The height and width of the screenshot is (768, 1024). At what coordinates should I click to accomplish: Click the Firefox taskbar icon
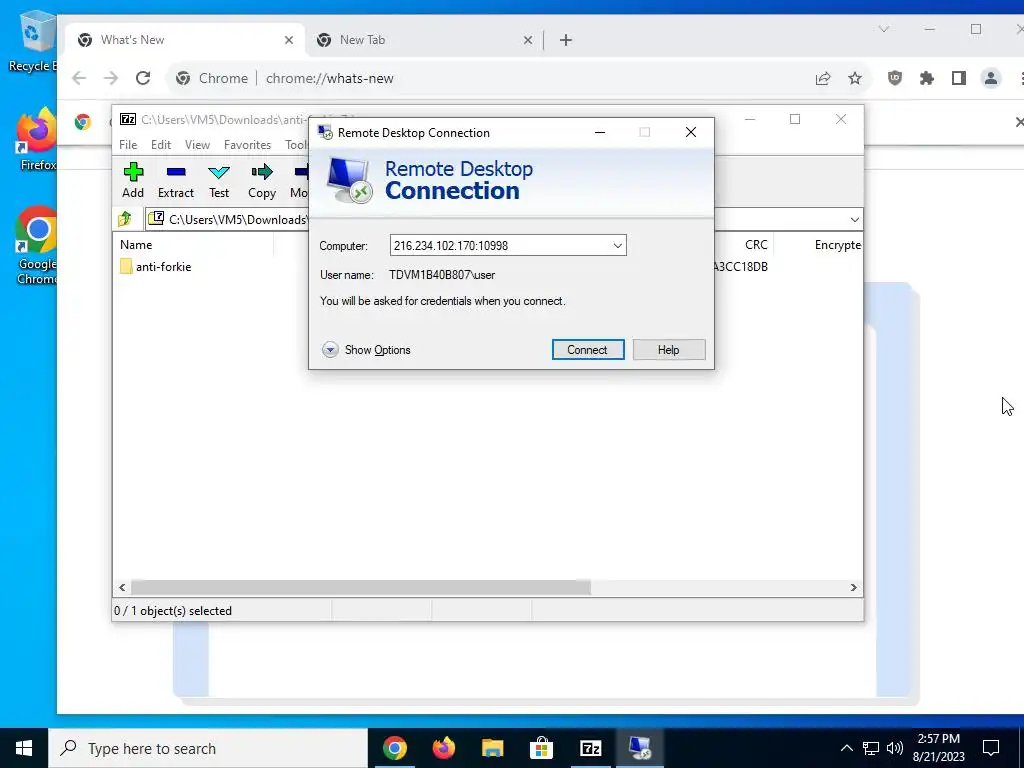tap(443, 748)
